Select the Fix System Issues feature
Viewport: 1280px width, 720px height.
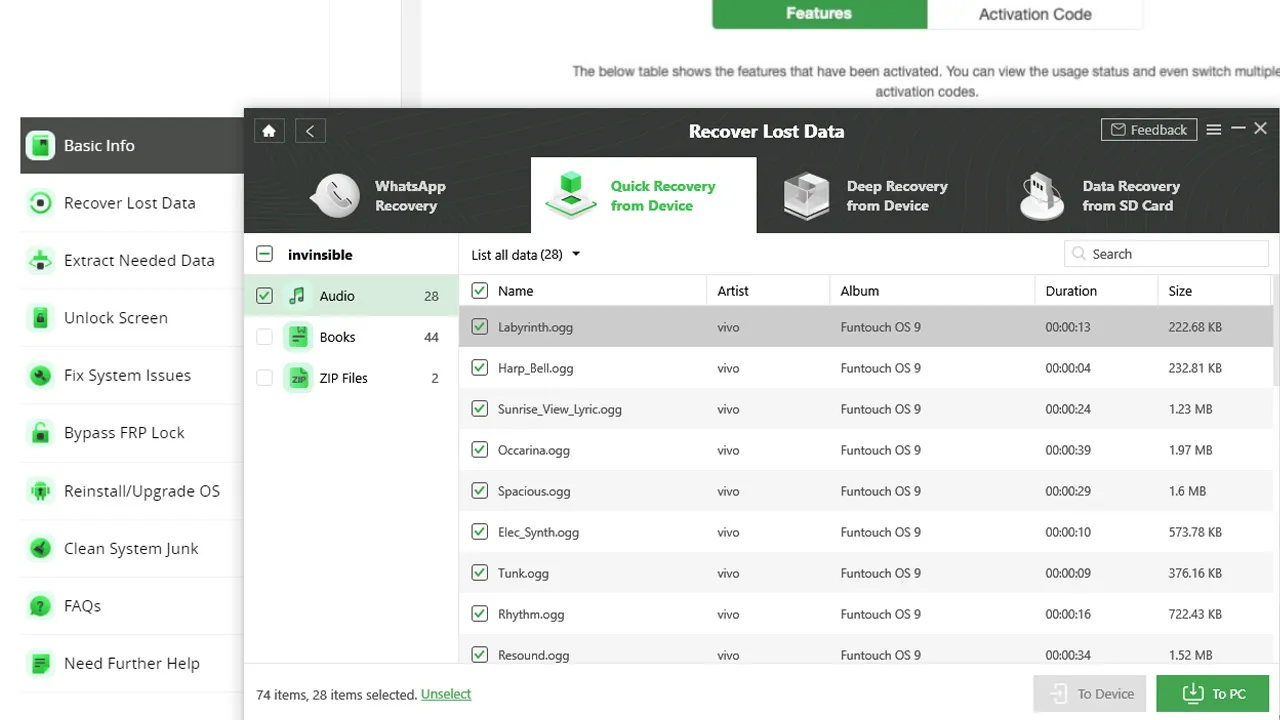click(x=126, y=375)
